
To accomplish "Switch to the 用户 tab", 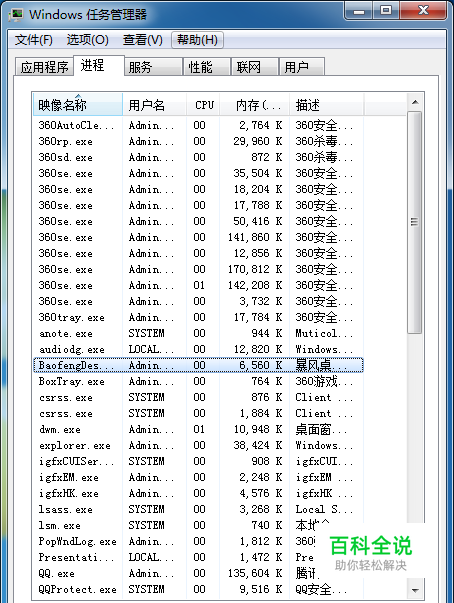I will coord(302,67).
